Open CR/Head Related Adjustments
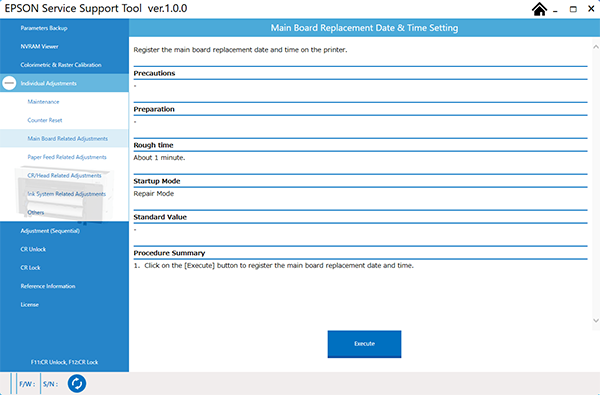The width and height of the screenshot is (600, 395). (64, 175)
